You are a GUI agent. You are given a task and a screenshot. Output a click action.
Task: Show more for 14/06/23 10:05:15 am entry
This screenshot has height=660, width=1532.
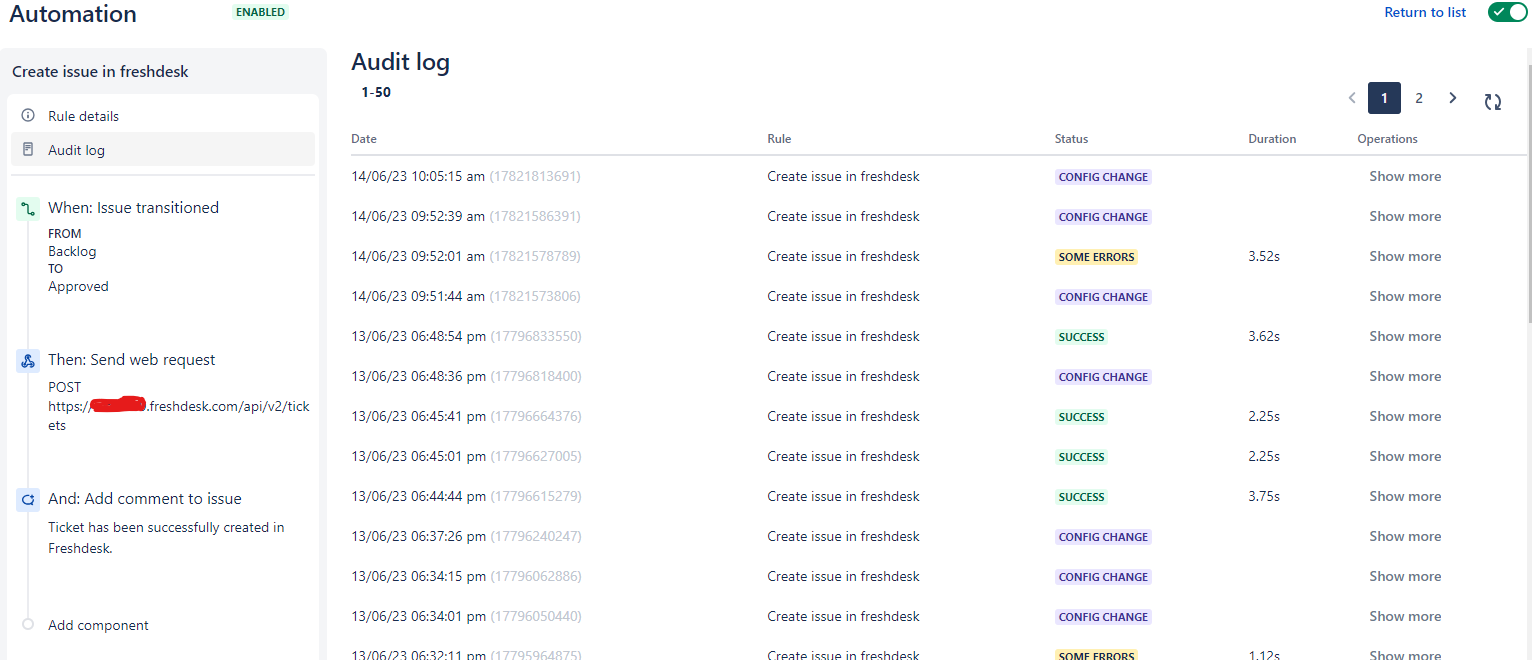click(1405, 176)
